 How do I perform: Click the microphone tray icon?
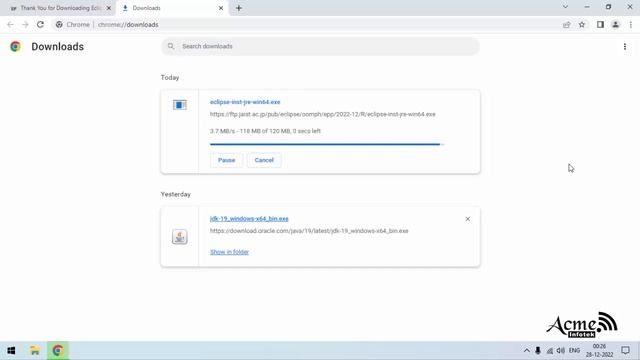pyautogui.click(x=538, y=351)
